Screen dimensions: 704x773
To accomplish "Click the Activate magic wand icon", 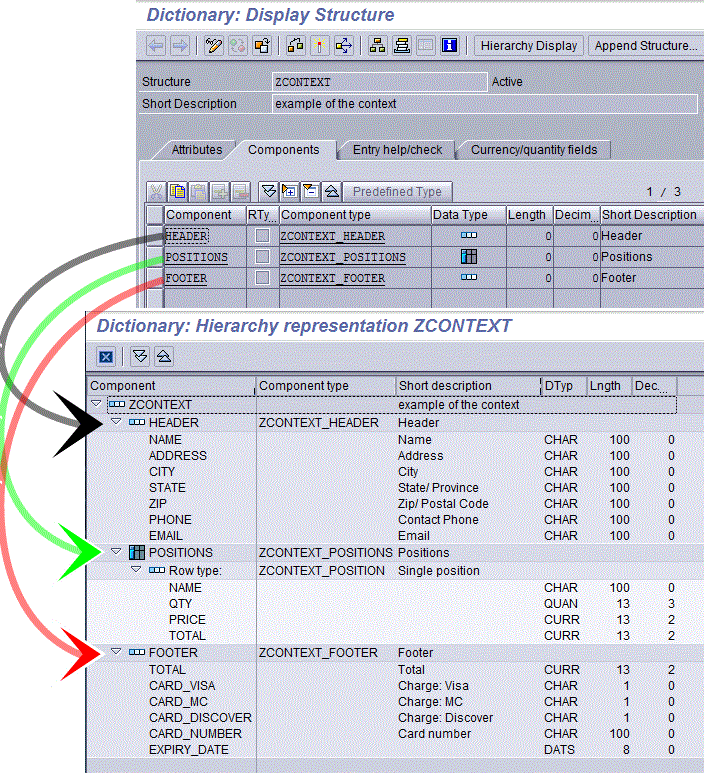I will pyautogui.click(x=319, y=46).
